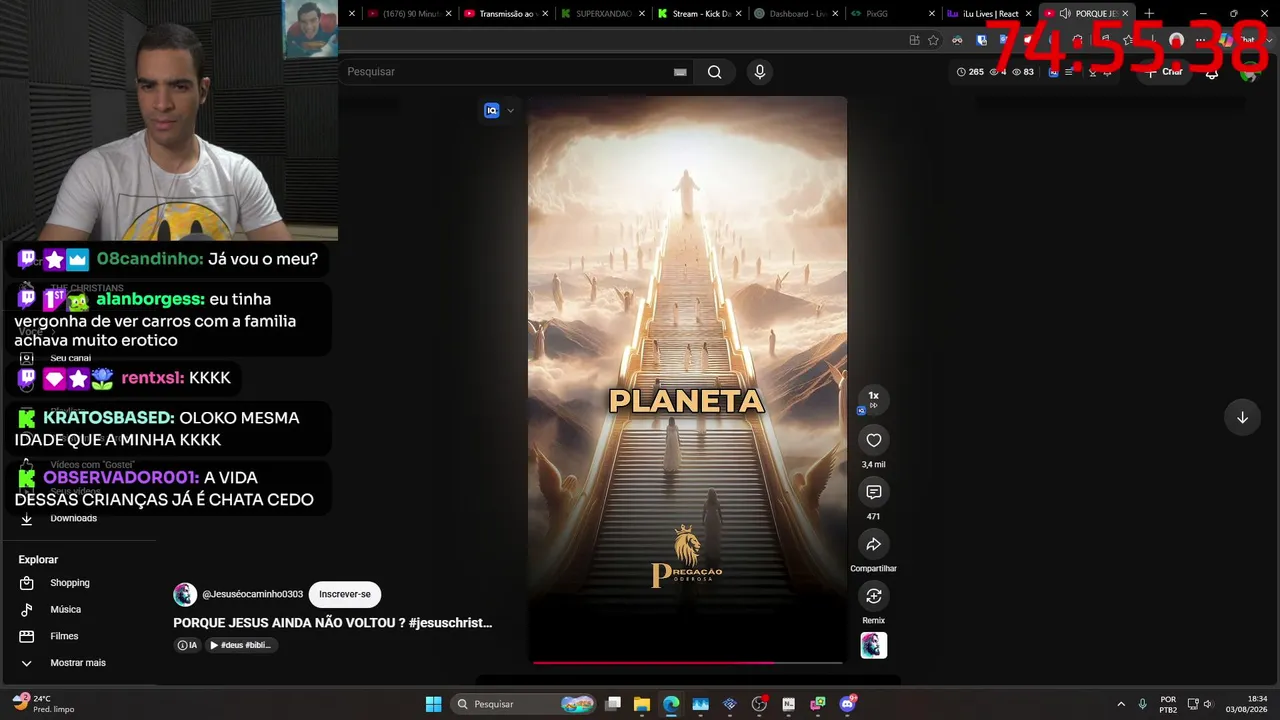Expand the Mostrar mais sidebar list
Image resolution: width=1280 pixels, height=720 pixels.
coord(78,663)
